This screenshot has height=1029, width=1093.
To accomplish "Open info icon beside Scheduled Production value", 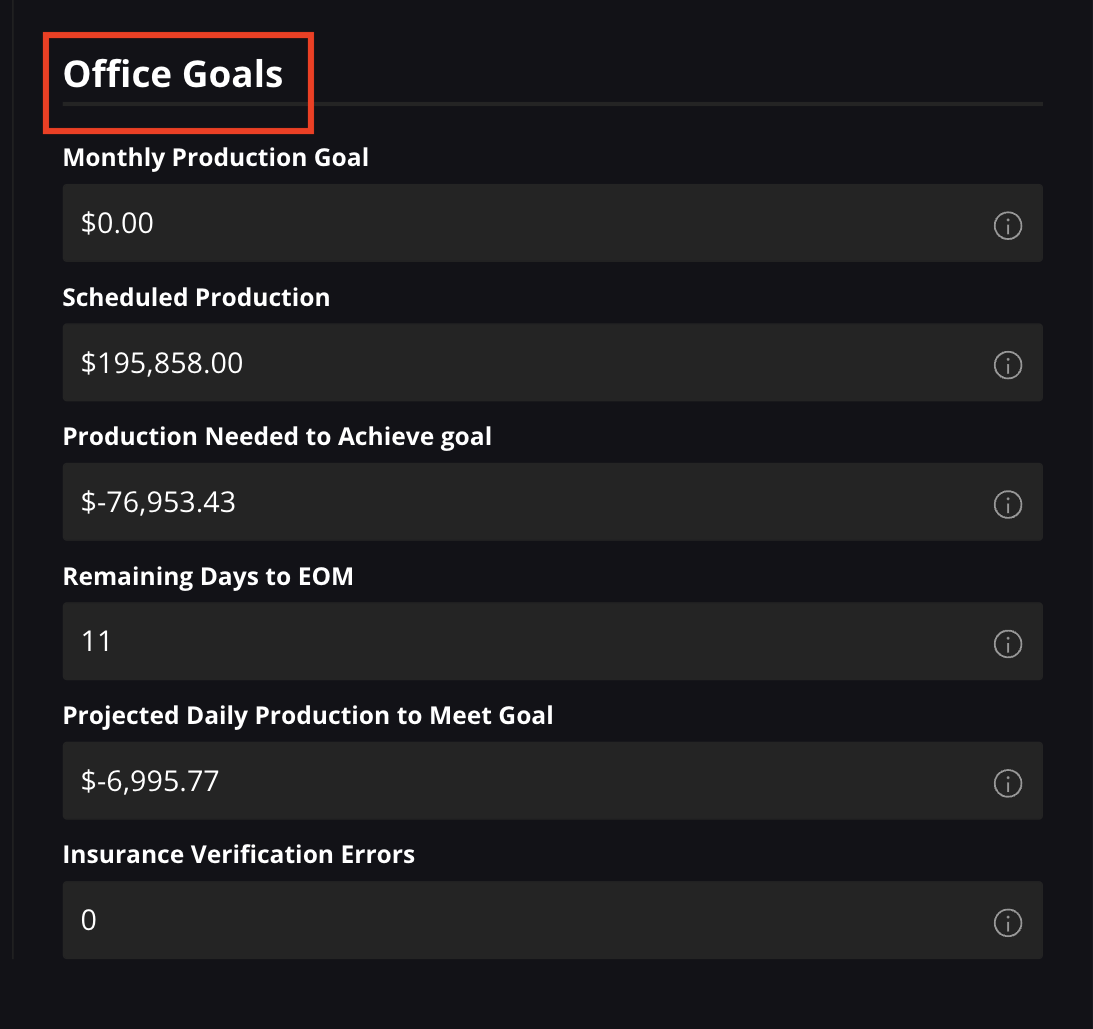I will click(x=1007, y=365).
